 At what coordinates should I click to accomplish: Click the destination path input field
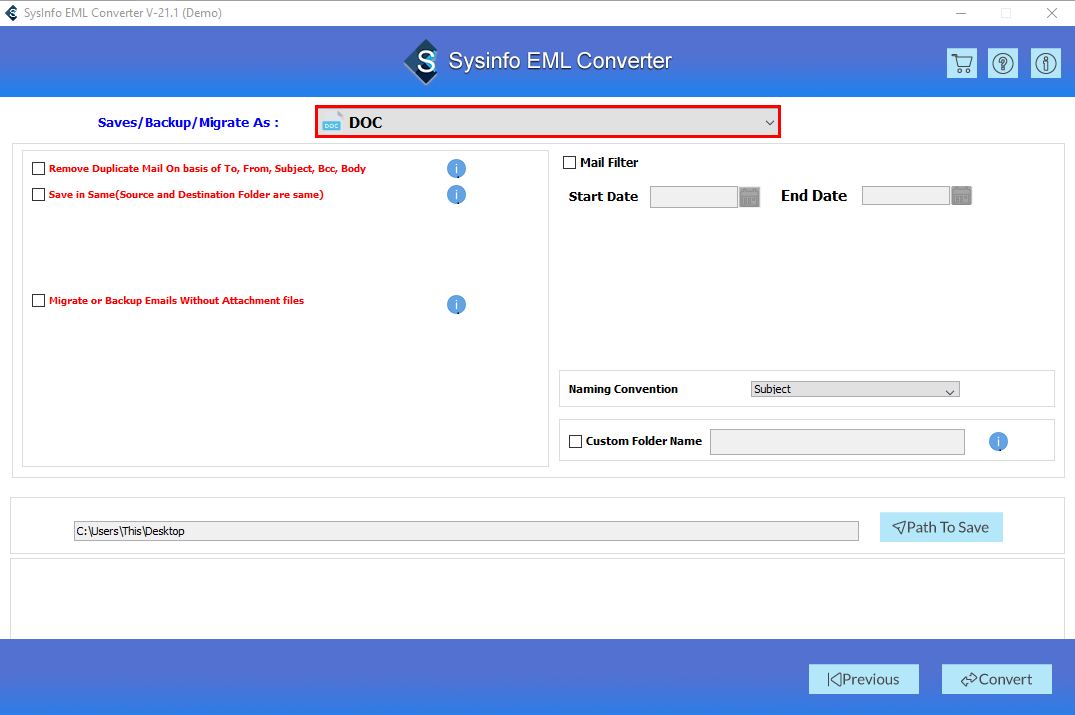(x=465, y=530)
